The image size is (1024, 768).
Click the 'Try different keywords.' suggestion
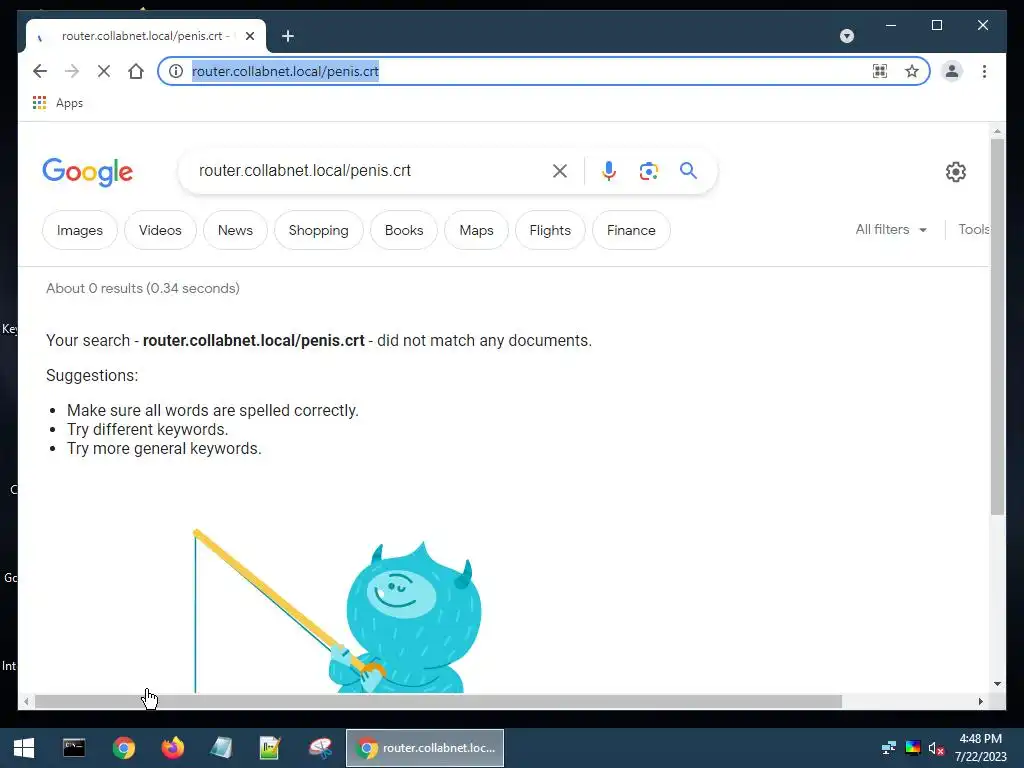pos(148,429)
